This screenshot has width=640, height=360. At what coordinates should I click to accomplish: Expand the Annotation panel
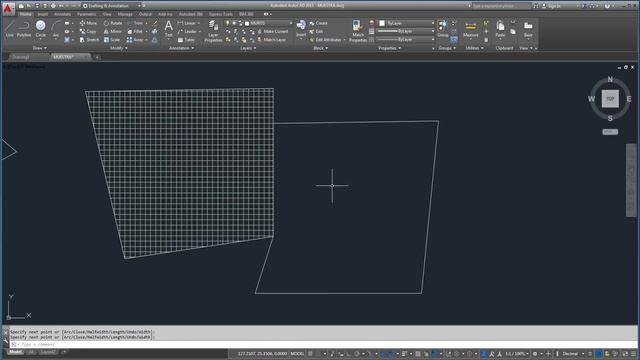click(181, 48)
